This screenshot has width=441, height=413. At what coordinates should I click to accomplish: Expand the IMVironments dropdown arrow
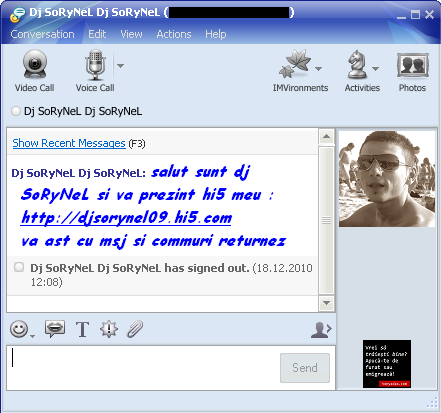pos(319,69)
